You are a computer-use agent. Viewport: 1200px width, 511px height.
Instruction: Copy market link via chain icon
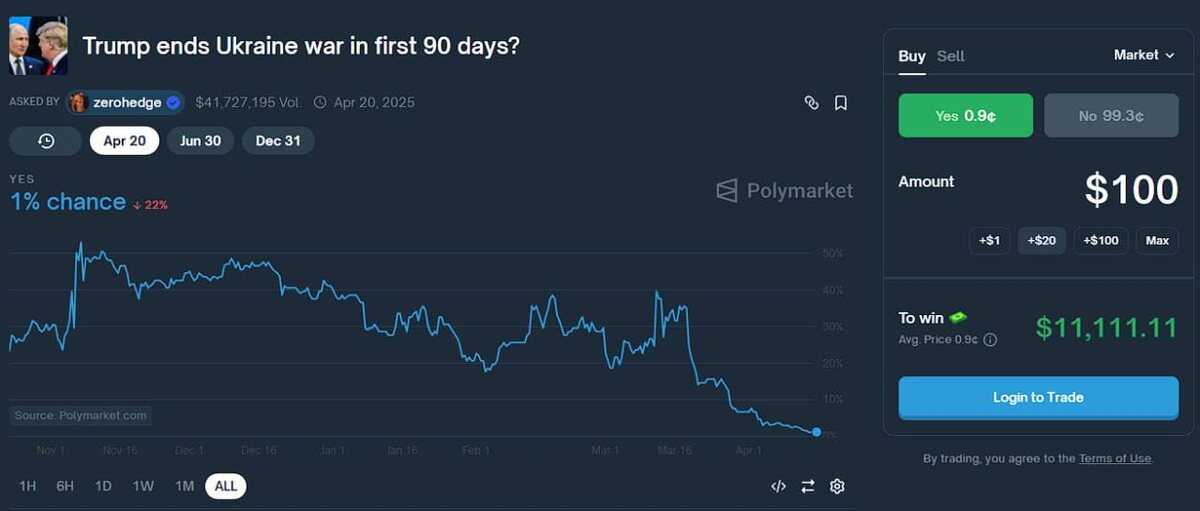coord(812,103)
